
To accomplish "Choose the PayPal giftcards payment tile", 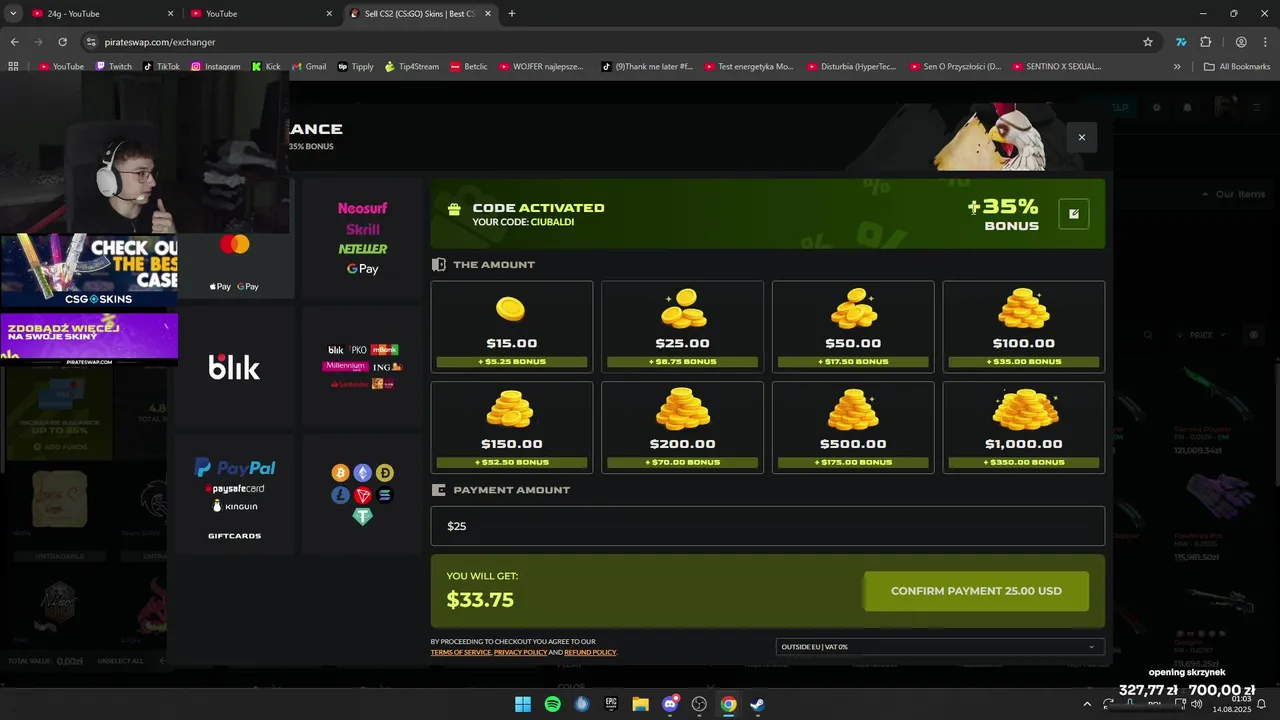I will point(234,494).
